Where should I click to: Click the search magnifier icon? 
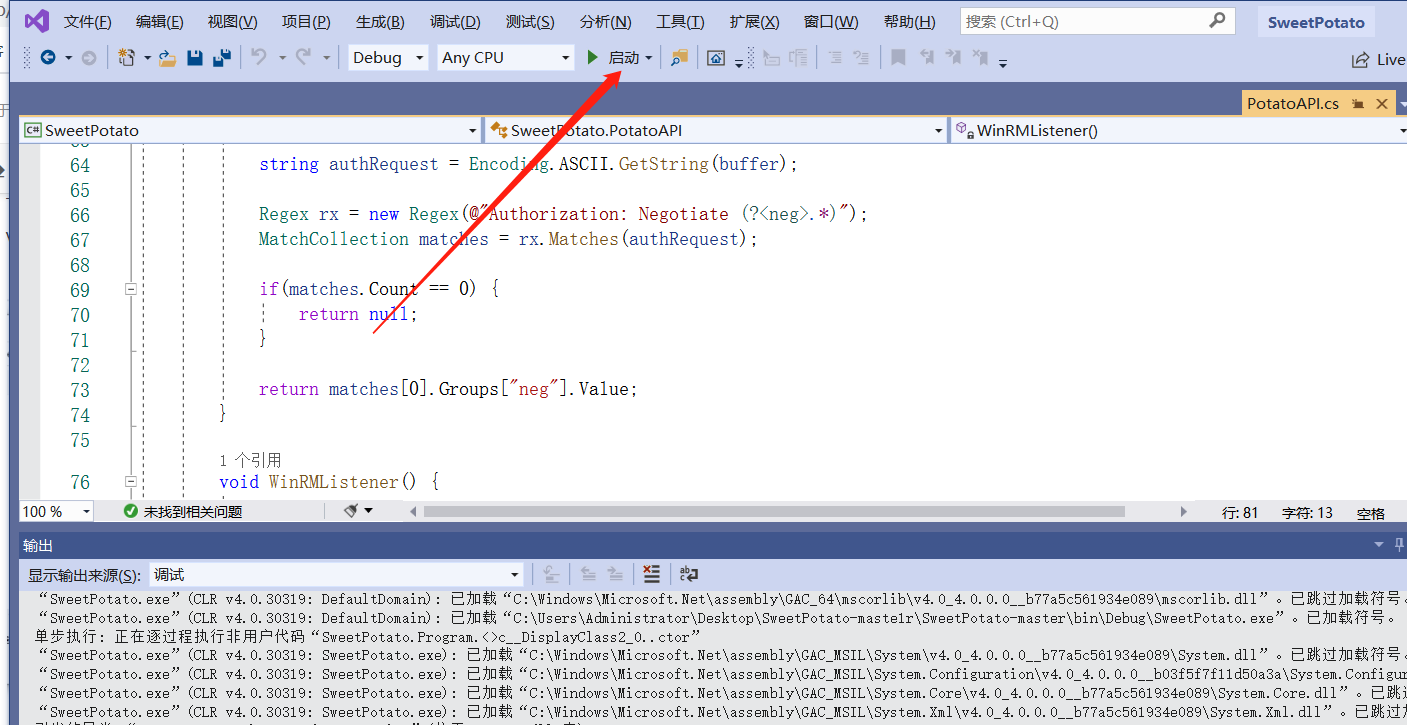tap(1217, 20)
